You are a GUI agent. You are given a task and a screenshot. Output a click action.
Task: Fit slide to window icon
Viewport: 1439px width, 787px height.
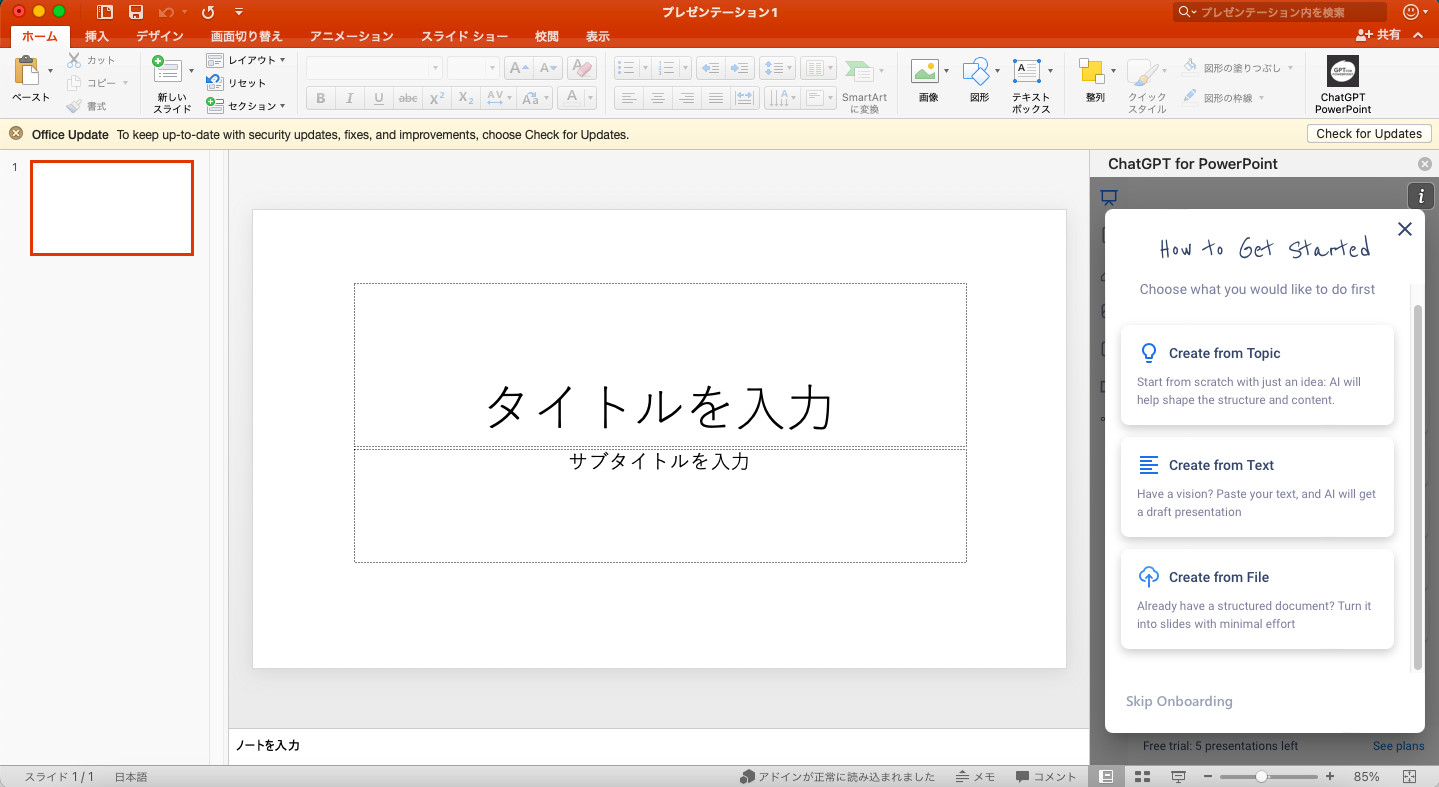click(1409, 777)
